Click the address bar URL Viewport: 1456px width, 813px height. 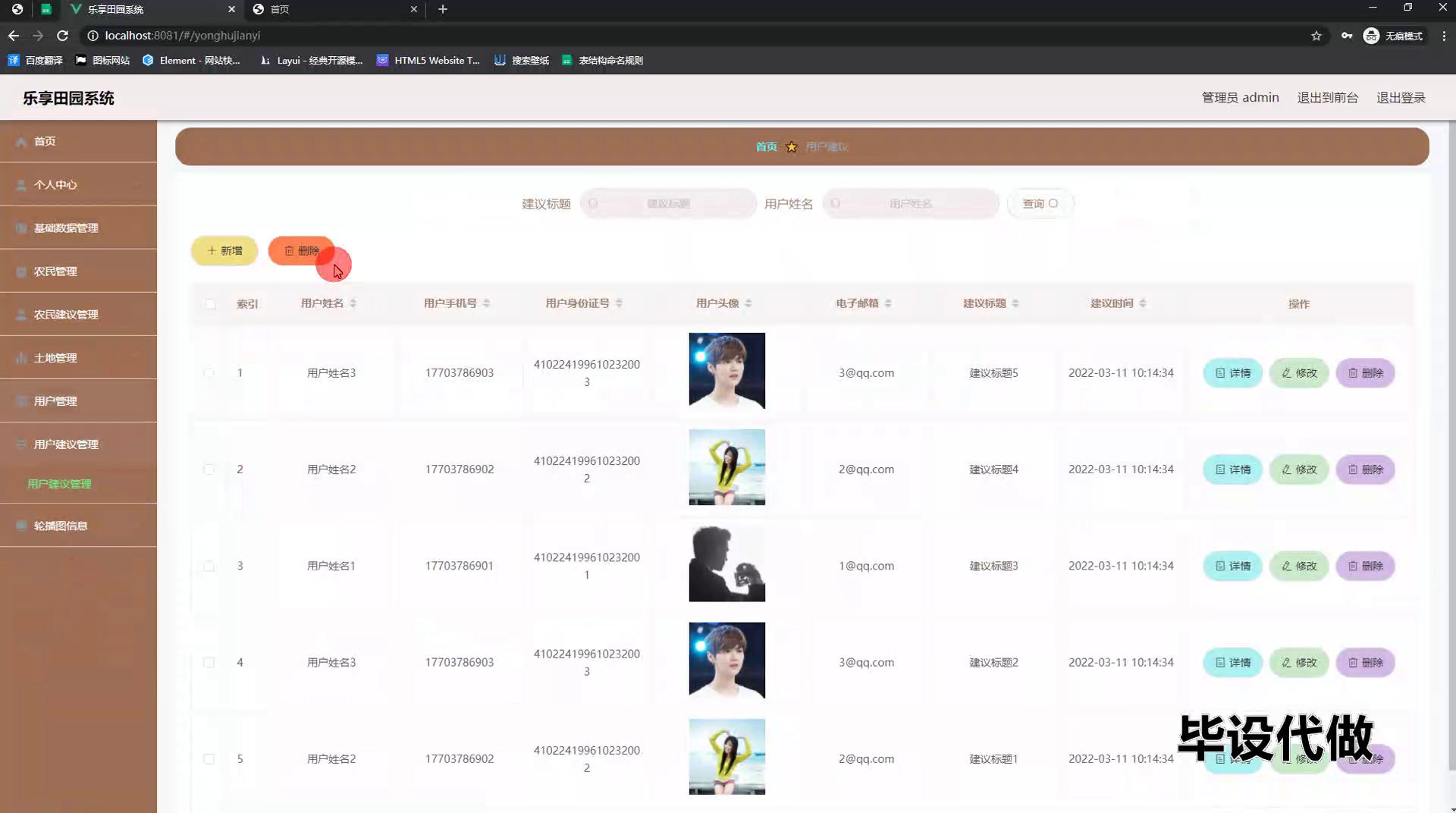pos(182,36)
